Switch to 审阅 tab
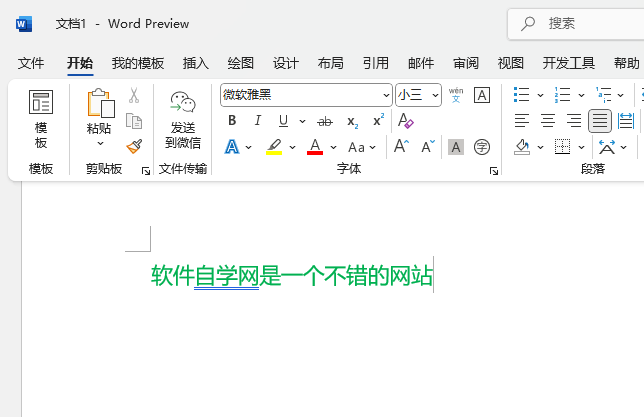The height and width of the screenshot is (417, 644). [x=466, y=63]
